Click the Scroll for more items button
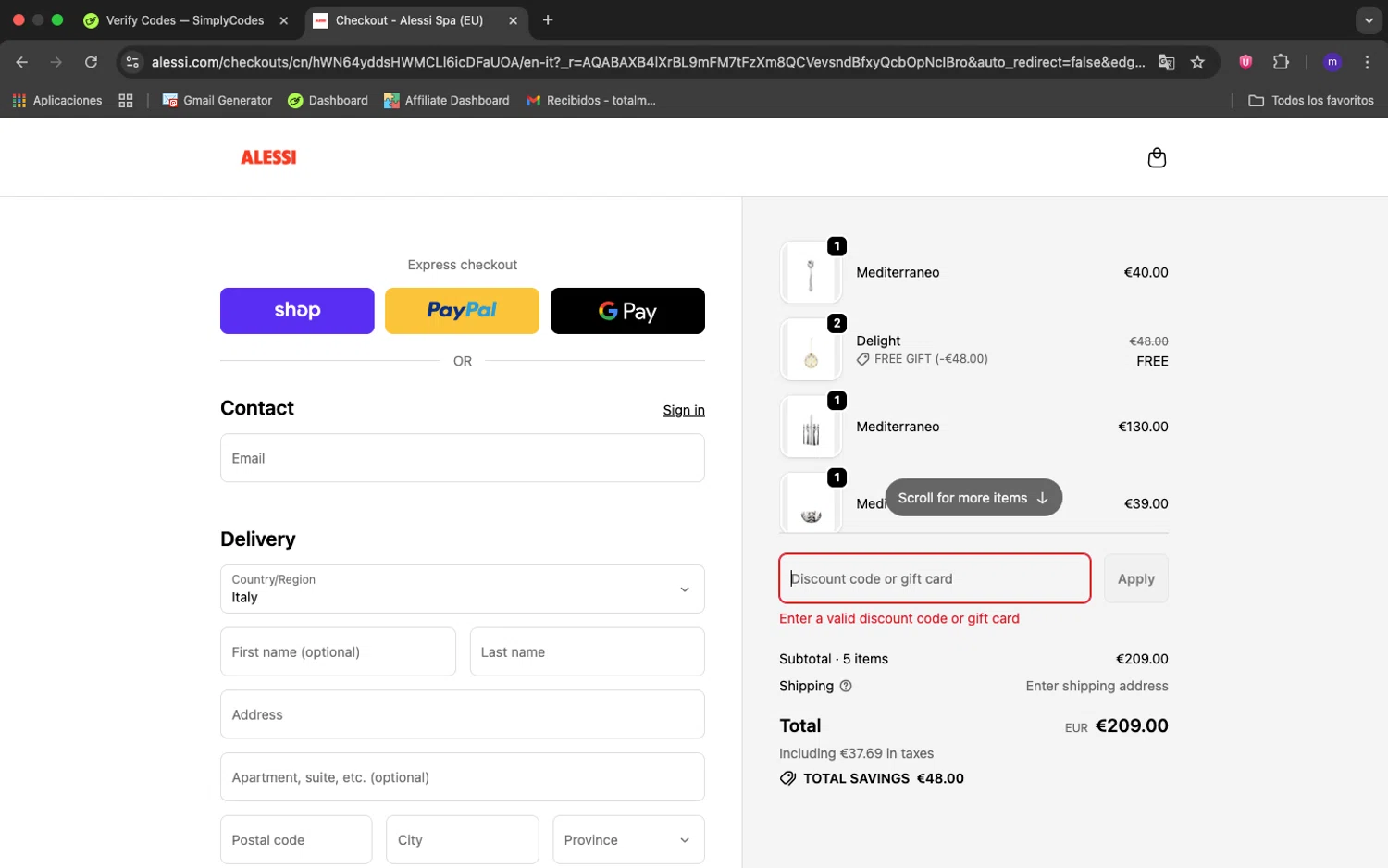This screenshot has height=868, width=1388. 973,498
